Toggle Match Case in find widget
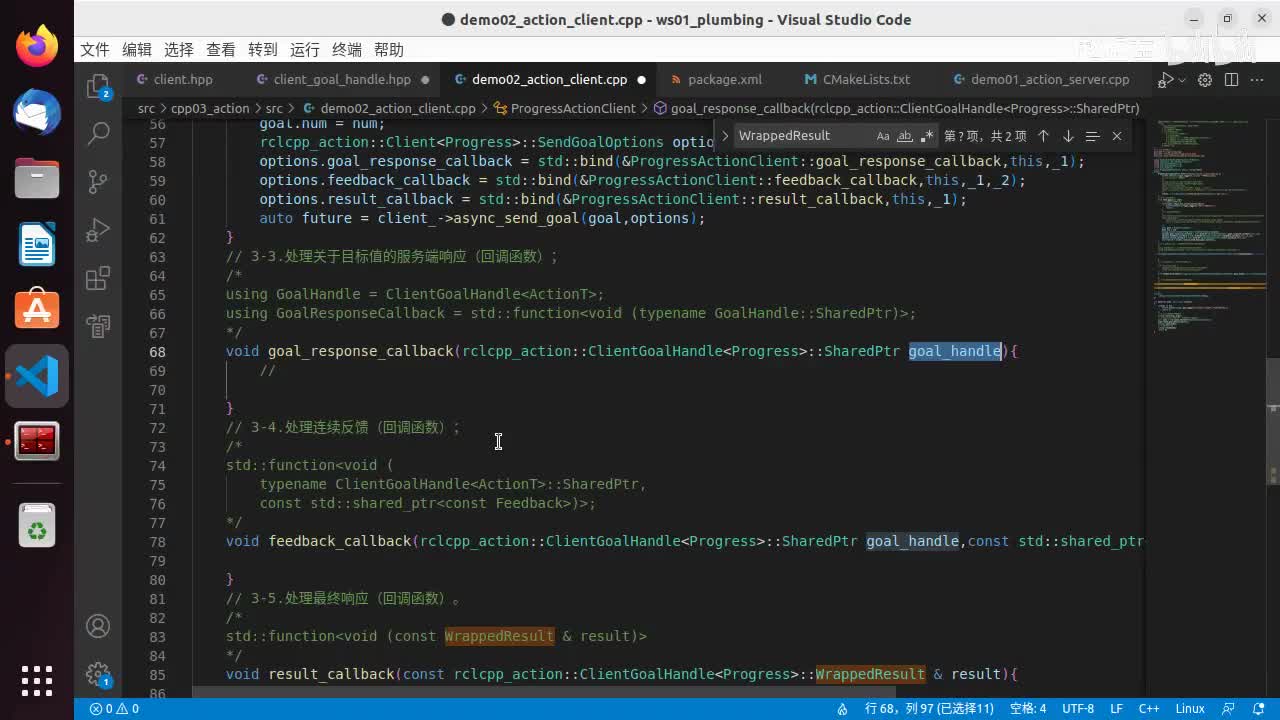This screenshot has width=1280, height=720. (883, 136)
